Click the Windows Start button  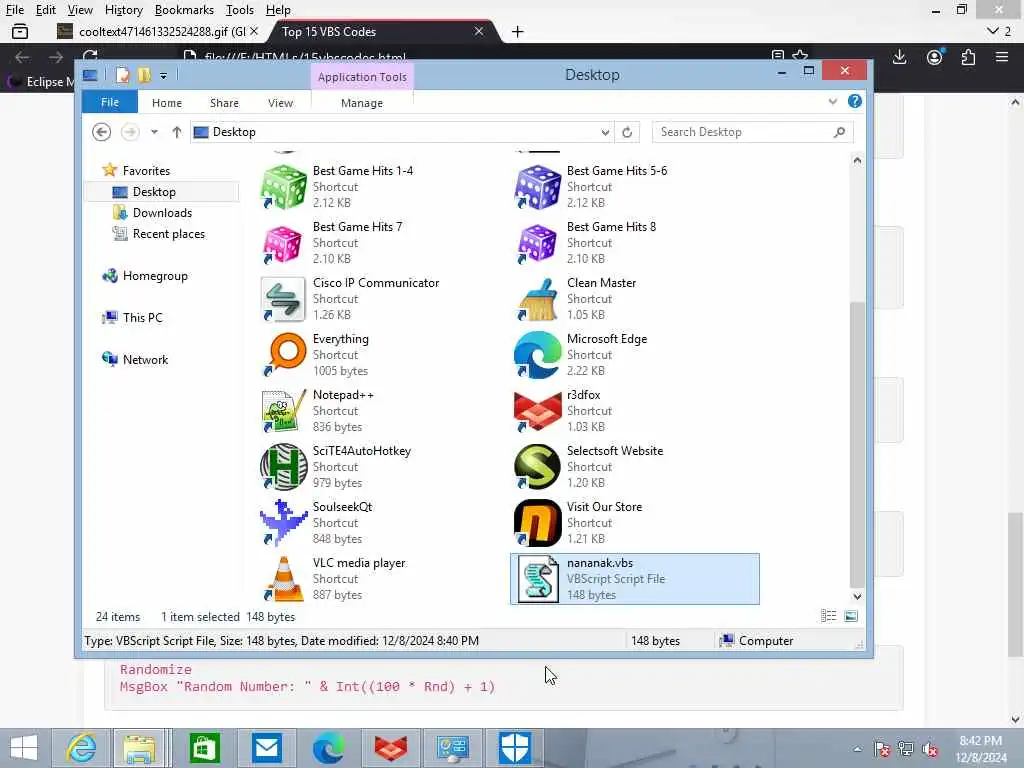(x=24, y=748)
